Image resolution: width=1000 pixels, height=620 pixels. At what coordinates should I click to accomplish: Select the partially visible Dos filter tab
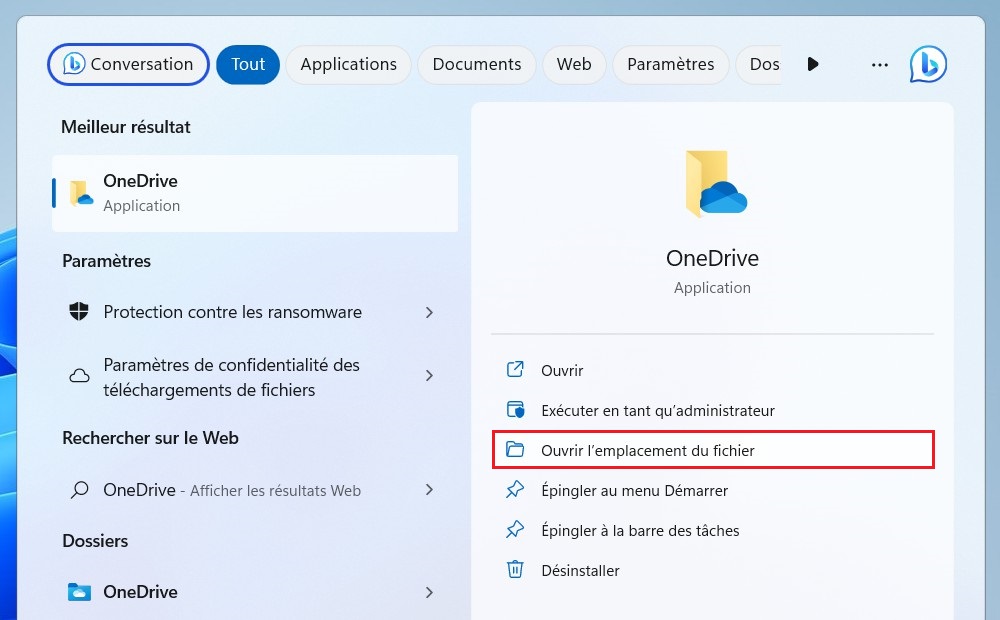click(759, 64)
